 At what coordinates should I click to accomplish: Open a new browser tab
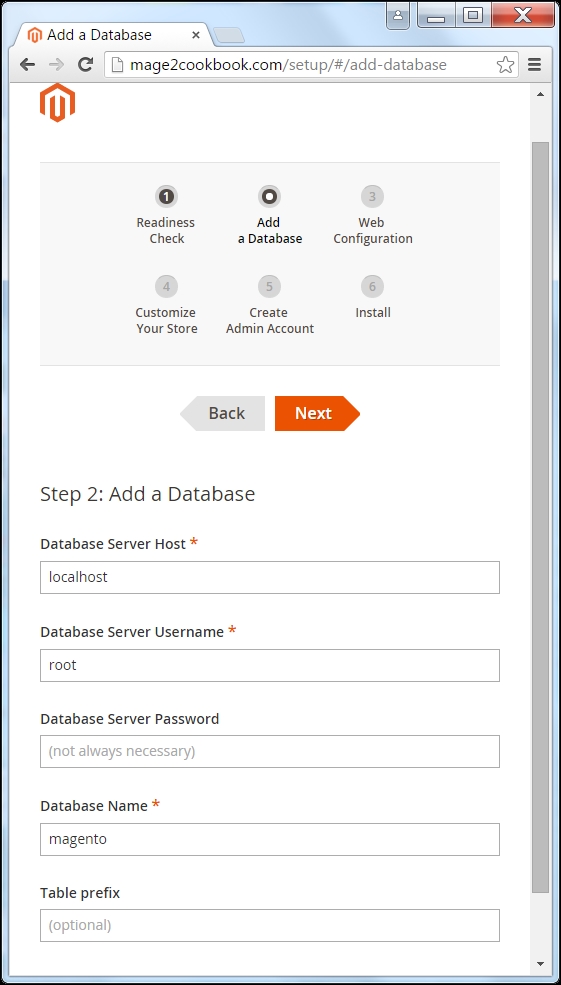tap(229, 35)
